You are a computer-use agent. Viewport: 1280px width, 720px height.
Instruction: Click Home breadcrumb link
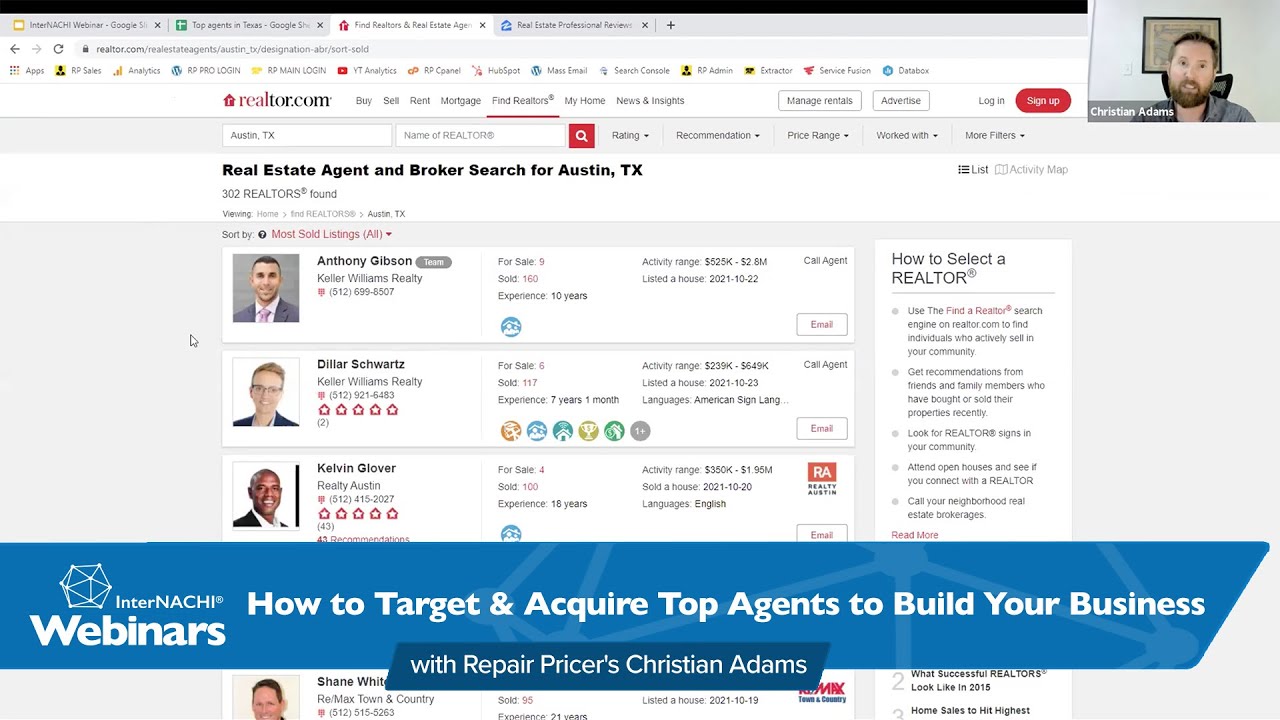pyautogui.click(x=267, y=214)
